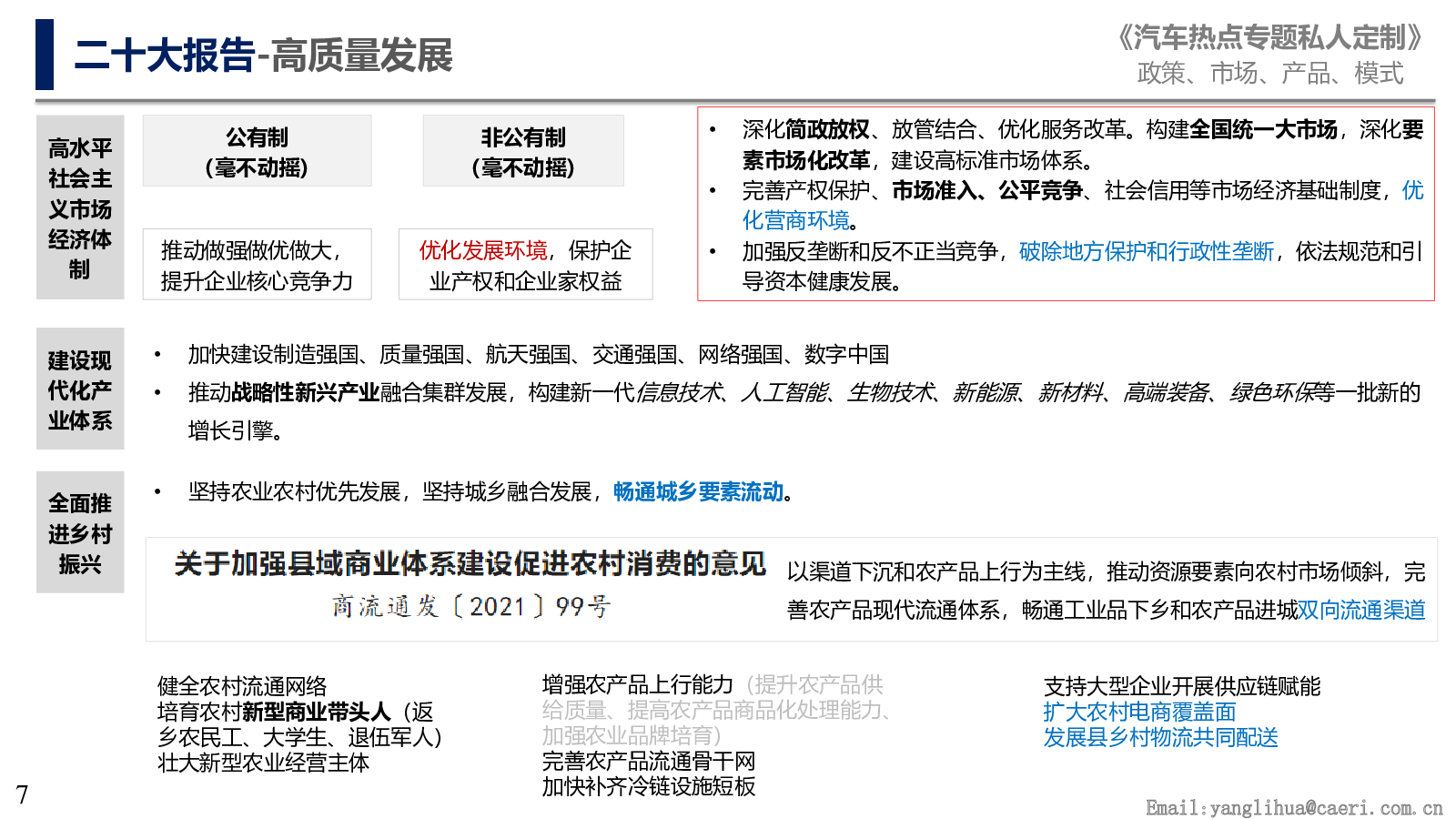Click the gray text 加强农业品牌培育
Screen dimensions: 1456x819
tap(627, 734)
